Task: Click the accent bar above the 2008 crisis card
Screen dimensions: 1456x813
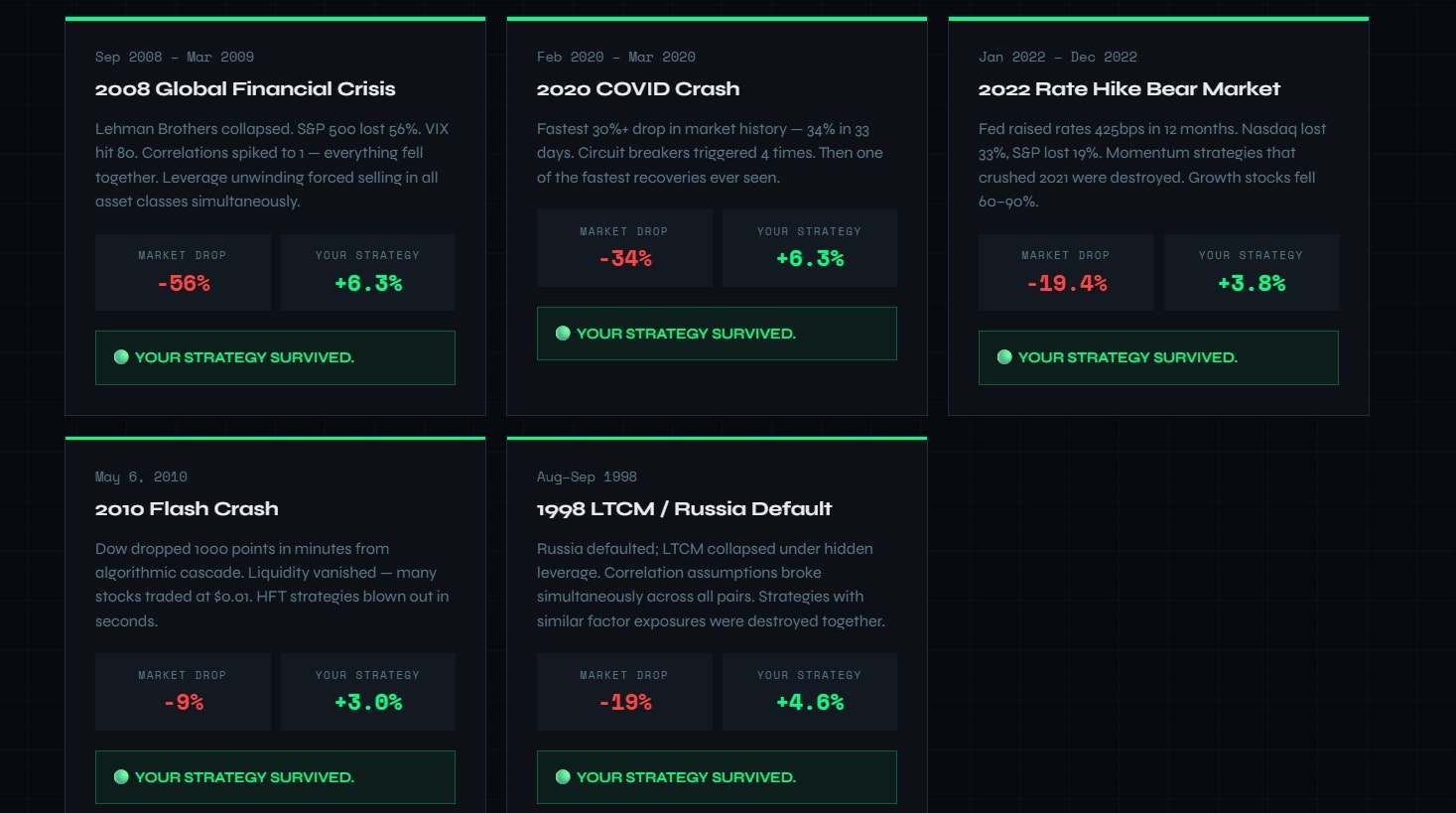Action: 275,17
